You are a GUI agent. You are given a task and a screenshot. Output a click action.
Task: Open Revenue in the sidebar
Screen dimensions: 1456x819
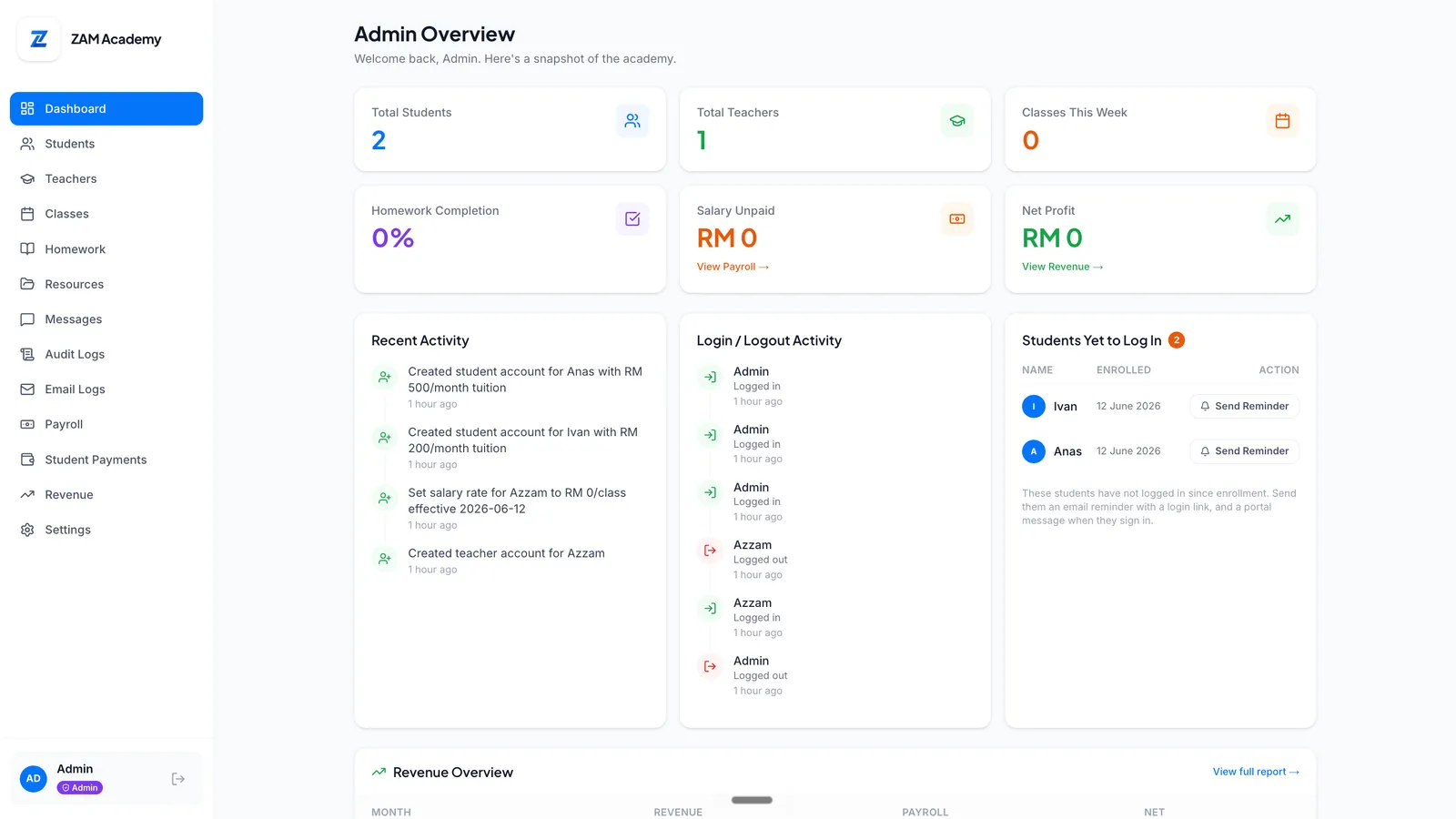coord(106,495)
